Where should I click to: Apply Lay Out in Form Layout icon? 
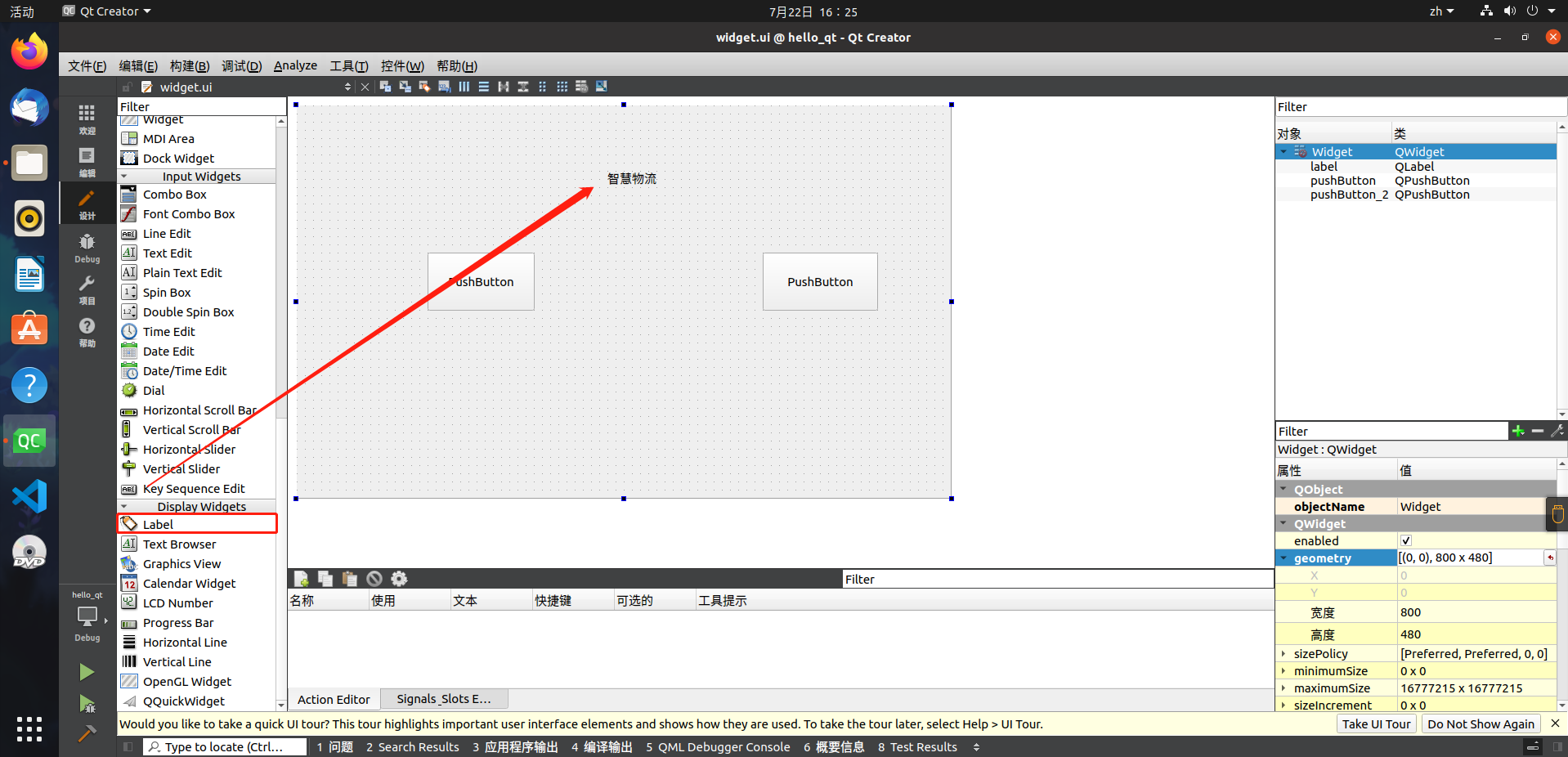point(542,87)
